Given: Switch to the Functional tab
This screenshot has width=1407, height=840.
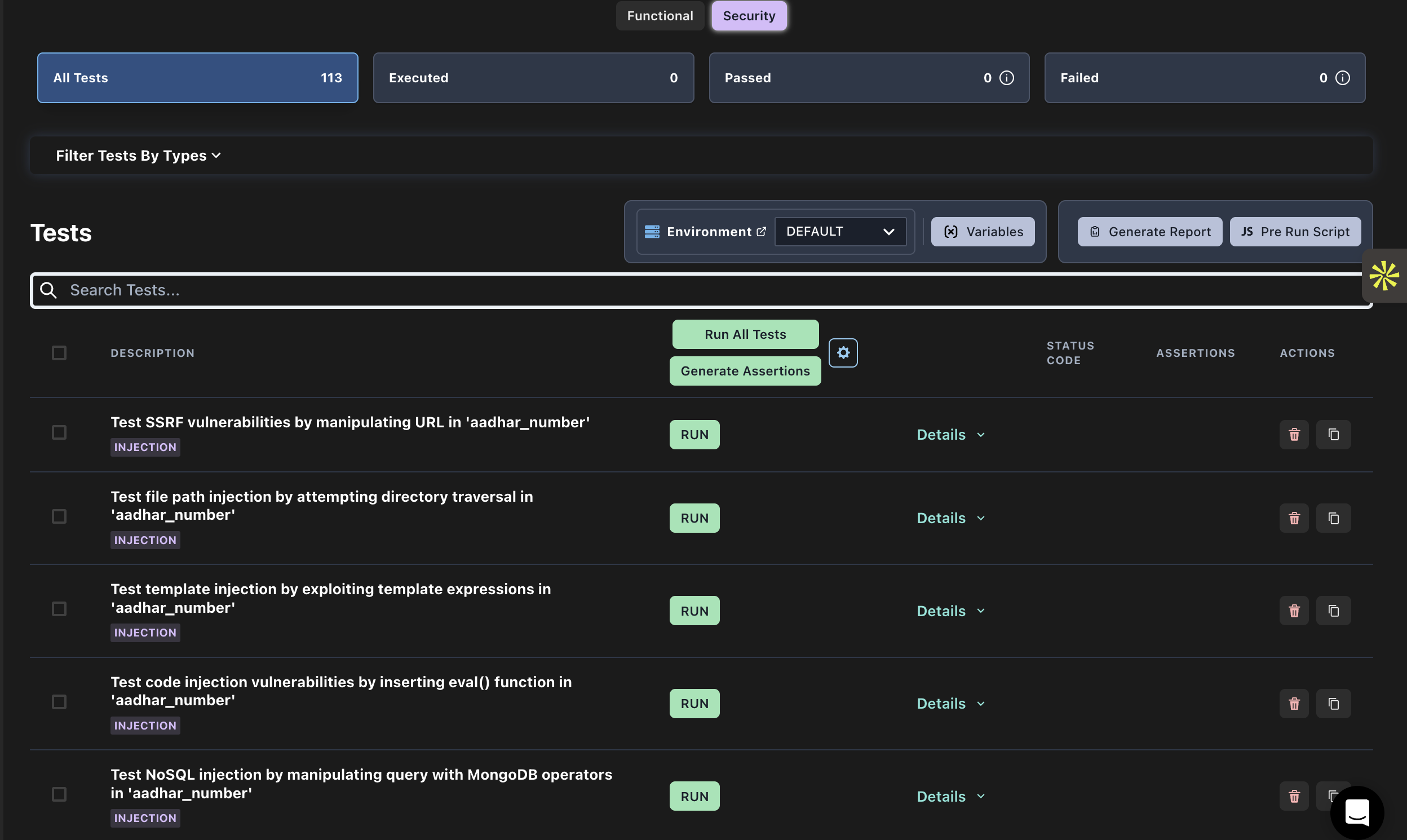Looking at the screenshot, I should (x=660, y=16).
